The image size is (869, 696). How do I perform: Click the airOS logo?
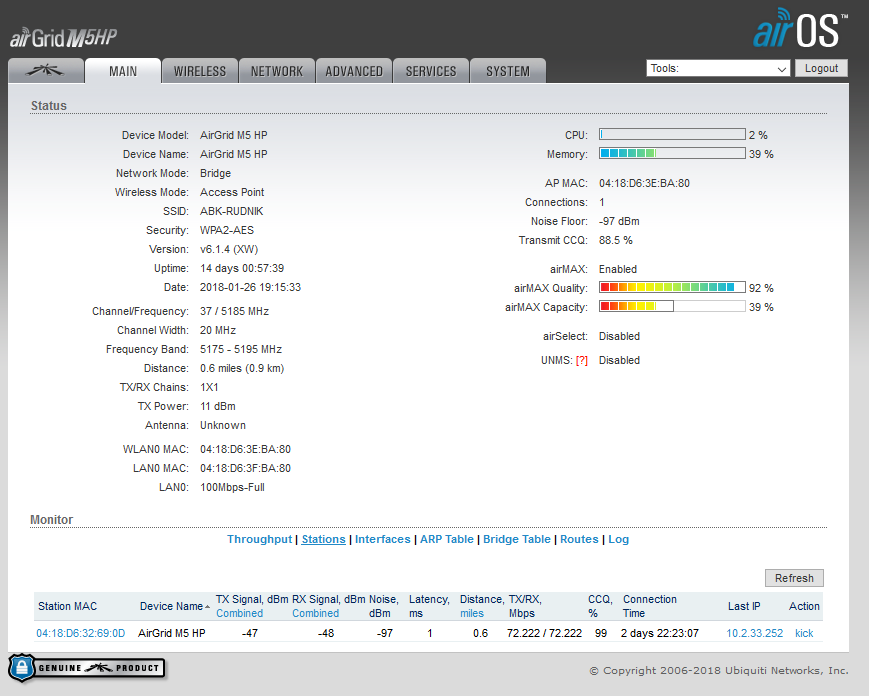(800, 32)
